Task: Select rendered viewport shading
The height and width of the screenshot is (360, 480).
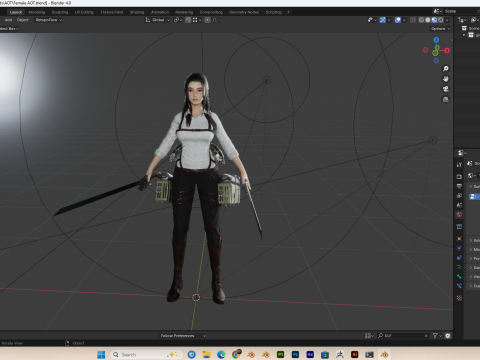Action: pyautogui.click(x=440, y=20)
